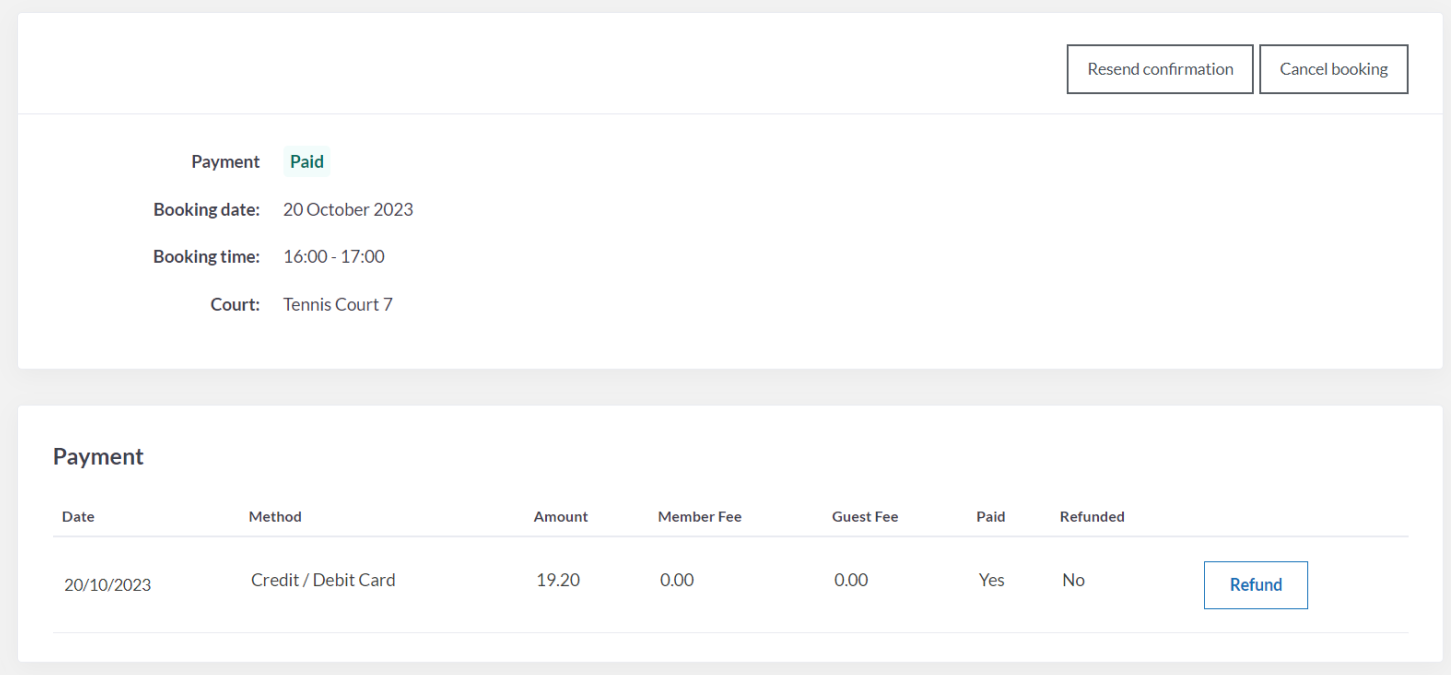Click the Refunded column header
This screenshot has height=675, width=1451.
pos(1092,517)
